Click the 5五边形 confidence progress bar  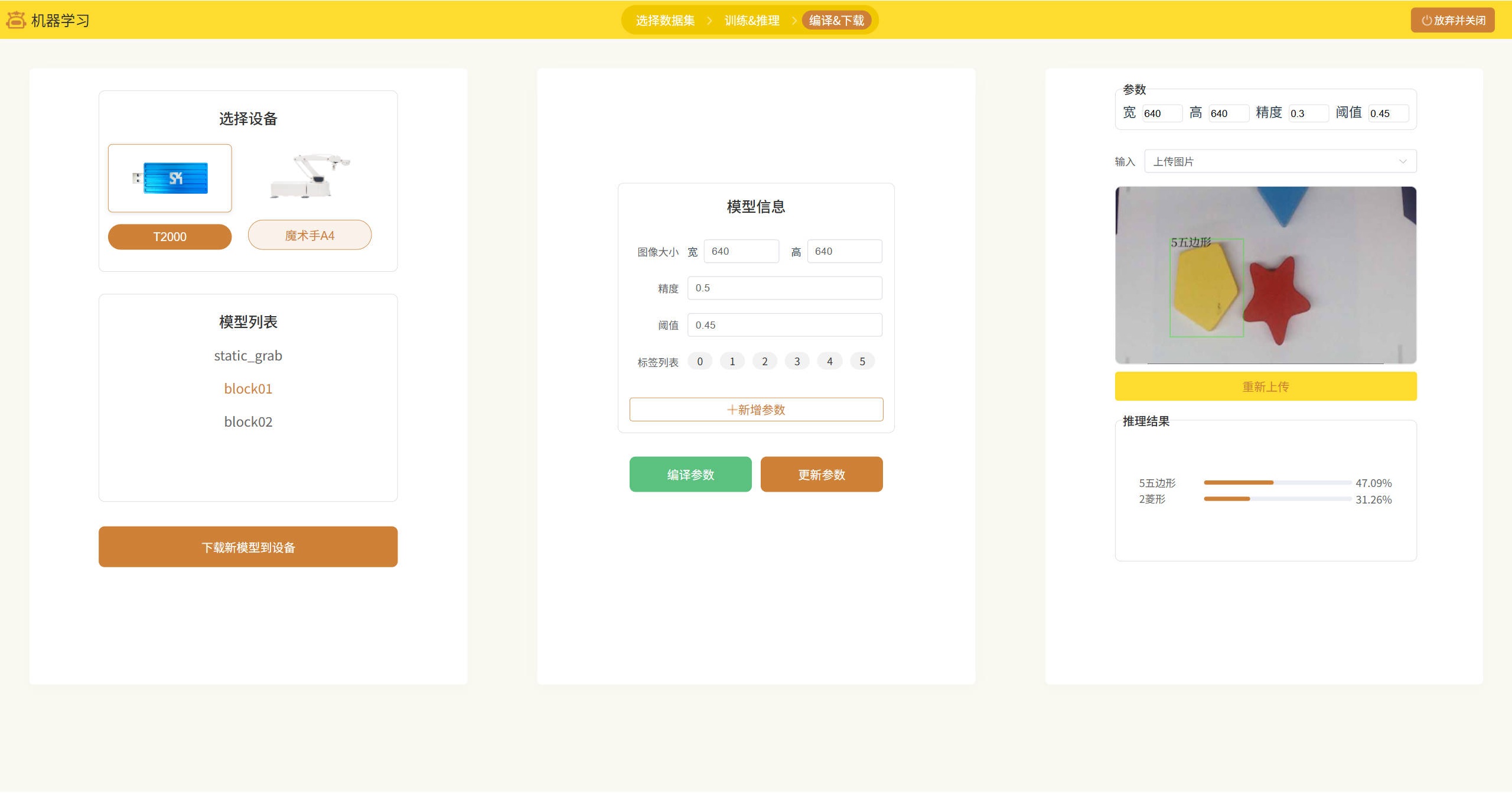(1277, 483)
